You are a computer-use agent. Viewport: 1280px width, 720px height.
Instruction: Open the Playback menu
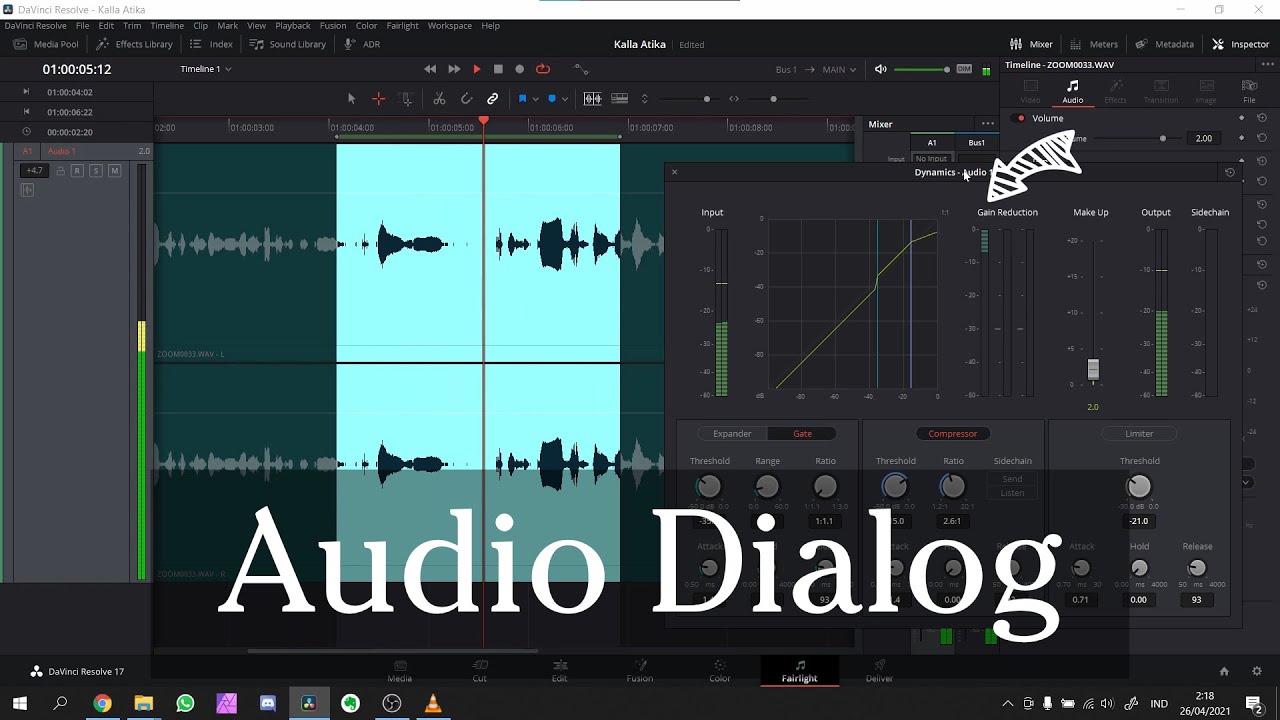(x=293, y=25)
